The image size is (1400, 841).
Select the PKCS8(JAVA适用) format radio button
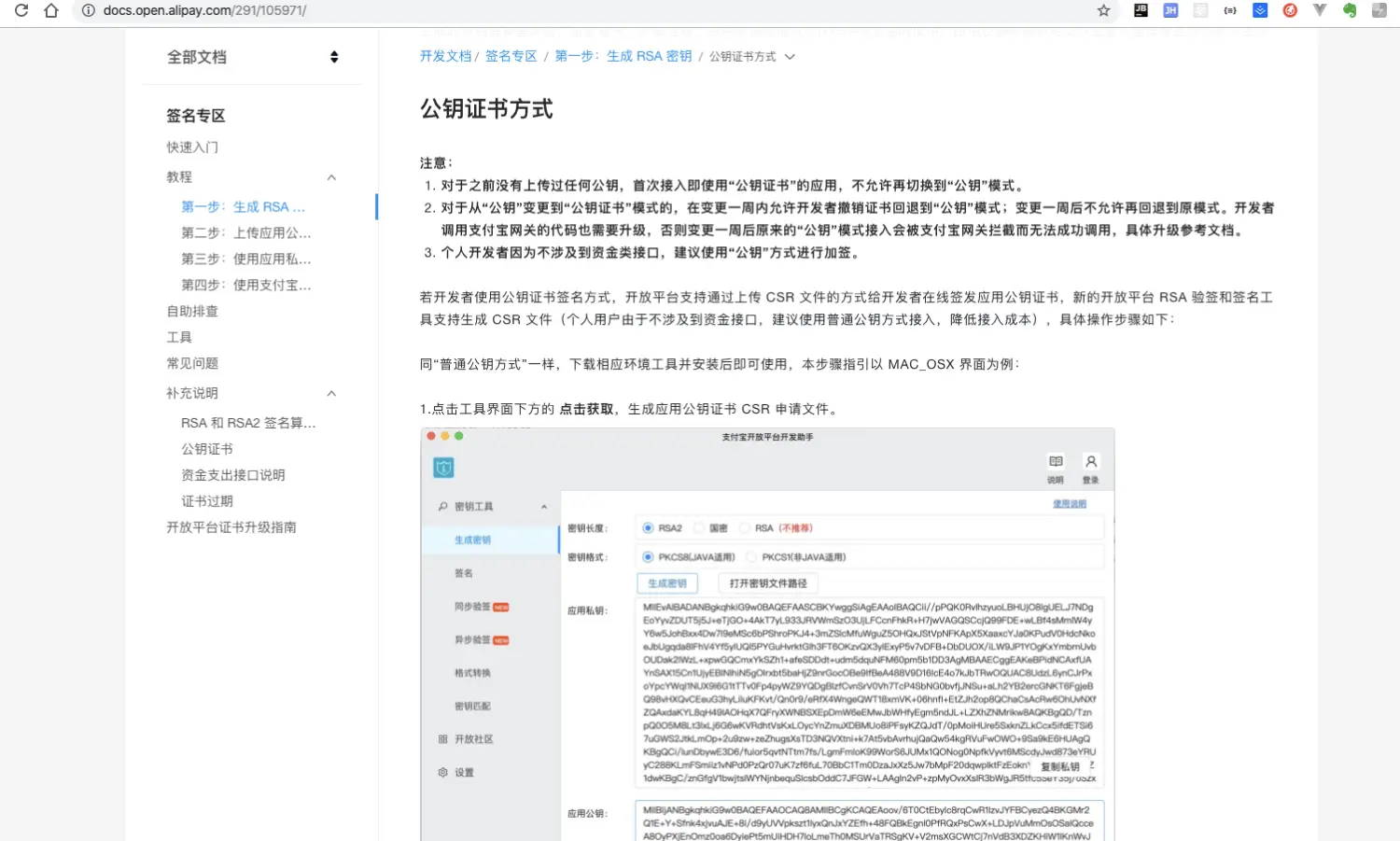[648, 557]
